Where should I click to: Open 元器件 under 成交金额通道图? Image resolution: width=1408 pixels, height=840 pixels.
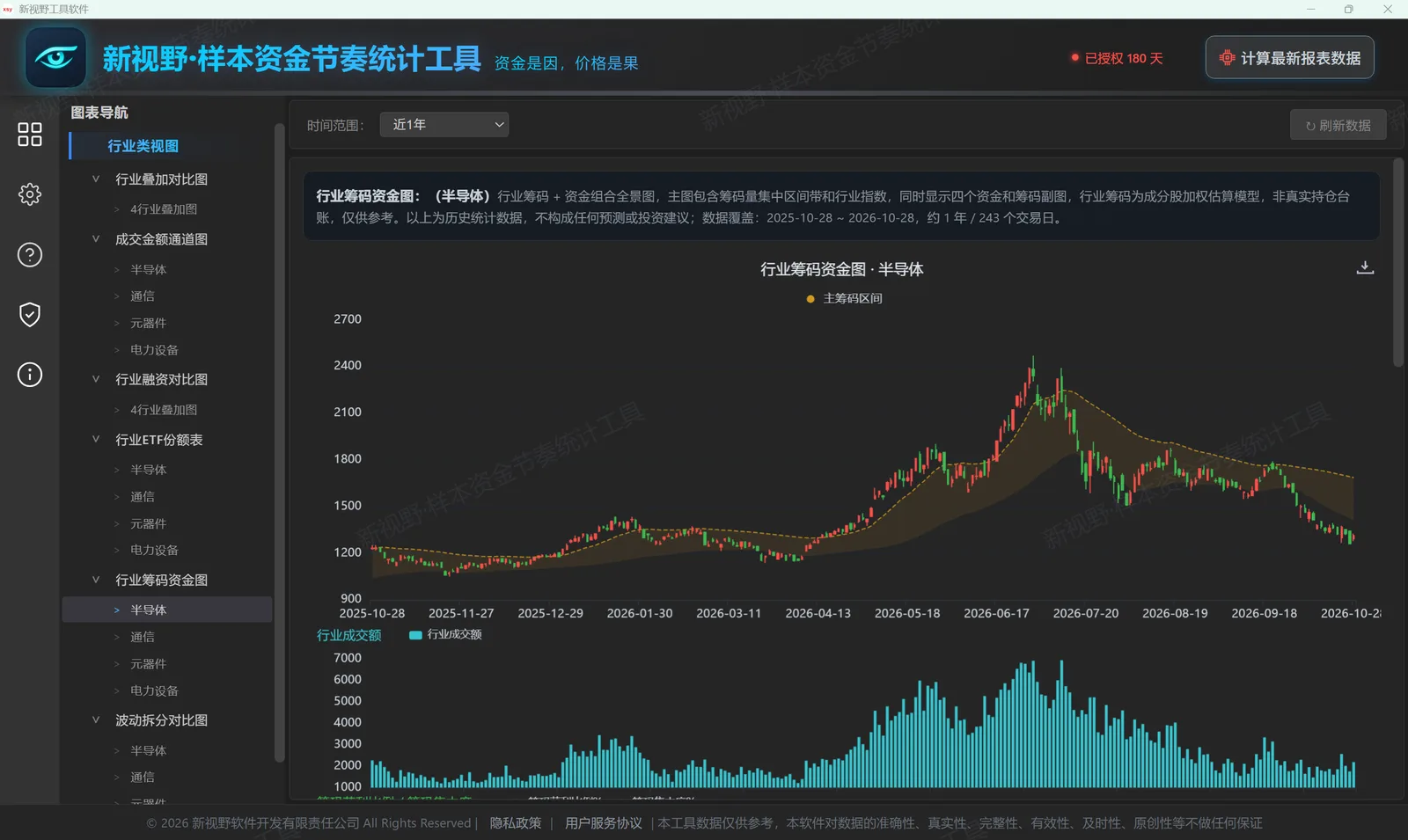[x=148, y=324]
